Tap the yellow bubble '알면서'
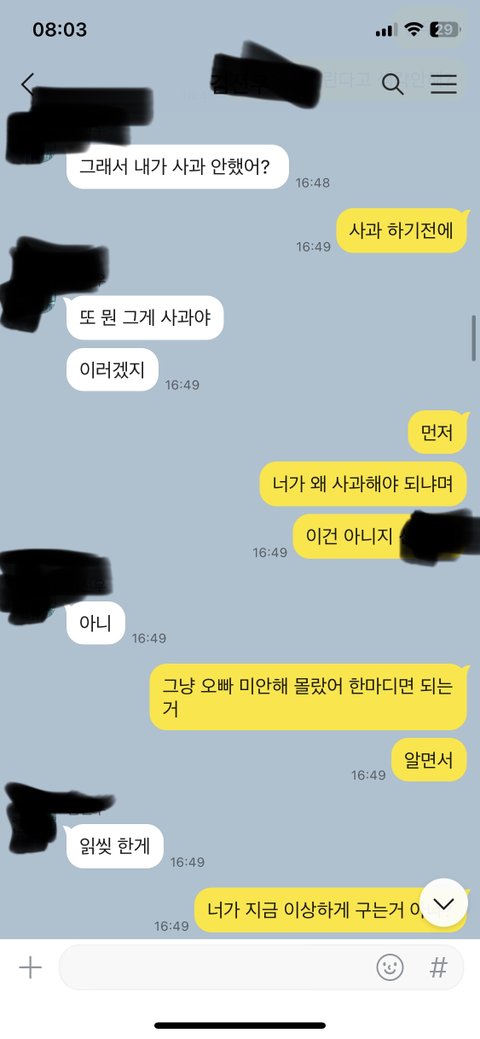The height and width of the screenshot is (1039, 480). click(429, 759)
